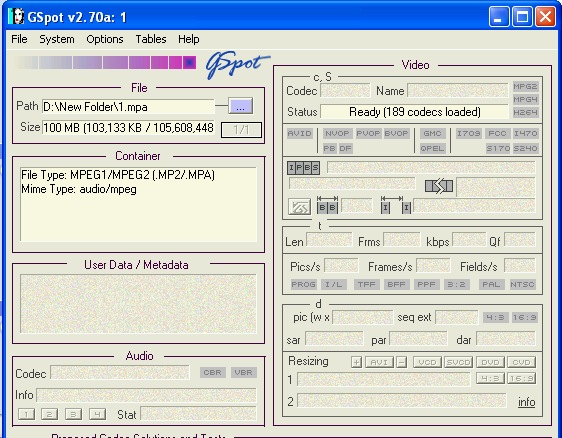Click the Status field showing codecs loaded
The height and width of the screenshot is (438, 562).
(414, 112)
